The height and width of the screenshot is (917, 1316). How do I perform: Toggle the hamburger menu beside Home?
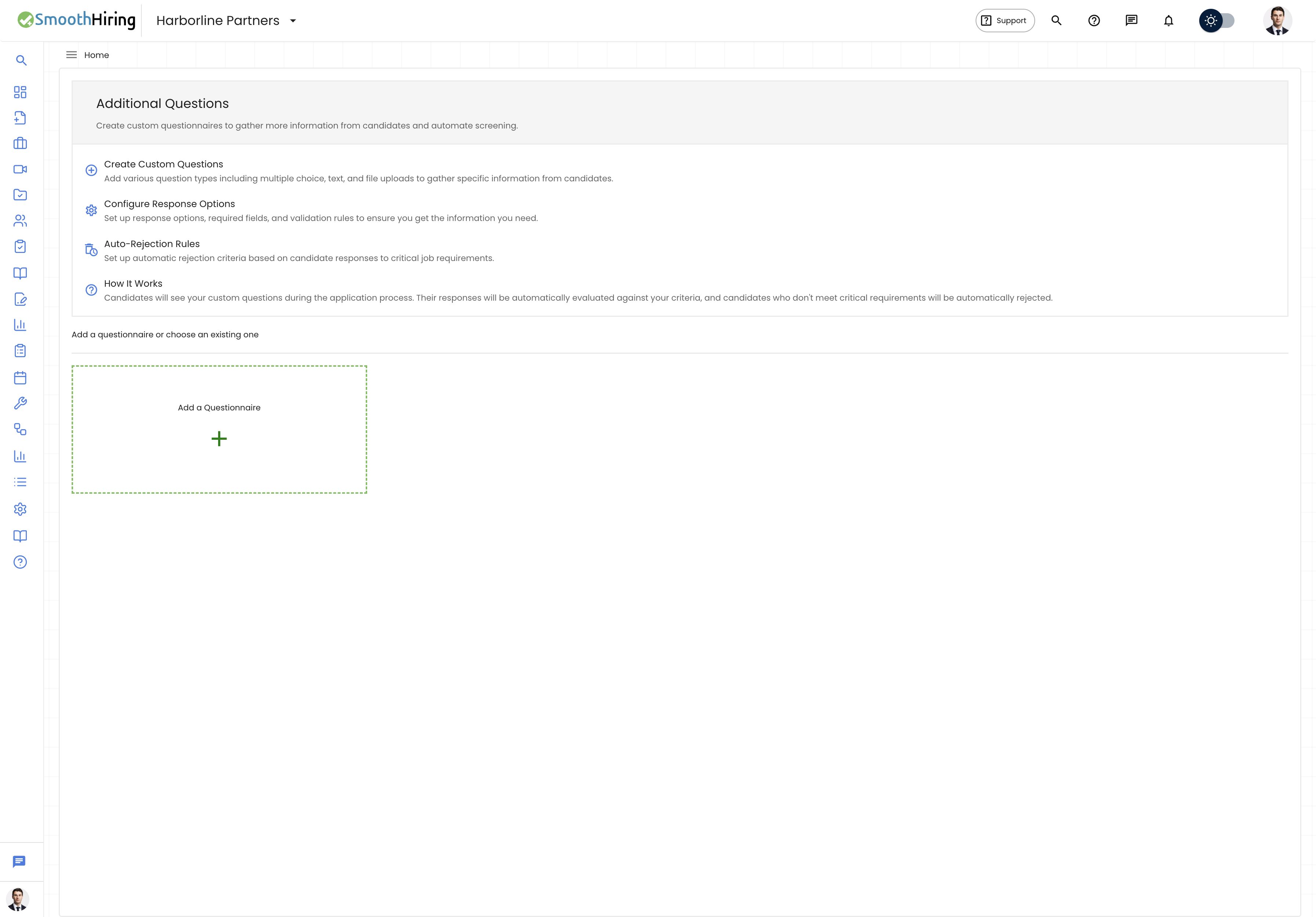click(72, 55)
